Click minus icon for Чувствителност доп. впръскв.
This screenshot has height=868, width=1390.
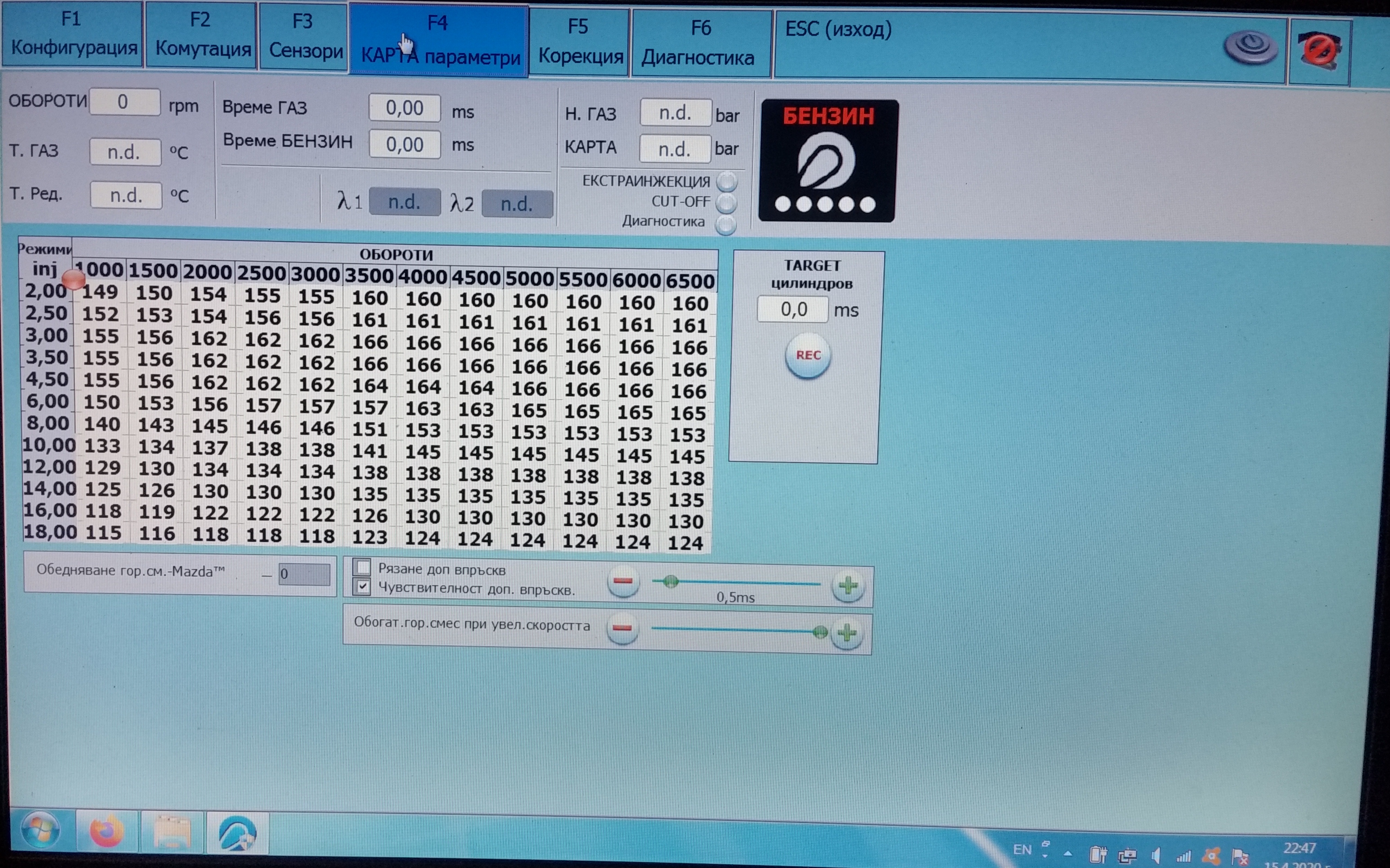623,582
